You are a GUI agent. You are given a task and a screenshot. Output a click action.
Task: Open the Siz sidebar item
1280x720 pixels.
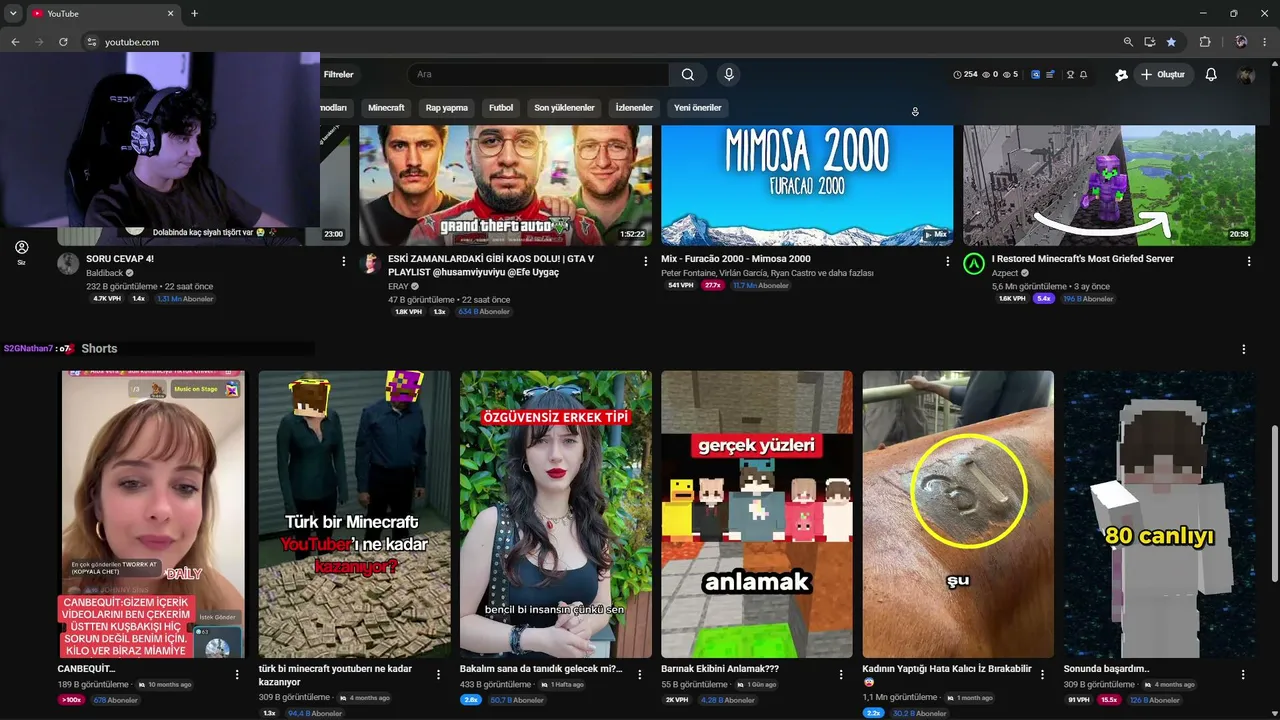21,252
